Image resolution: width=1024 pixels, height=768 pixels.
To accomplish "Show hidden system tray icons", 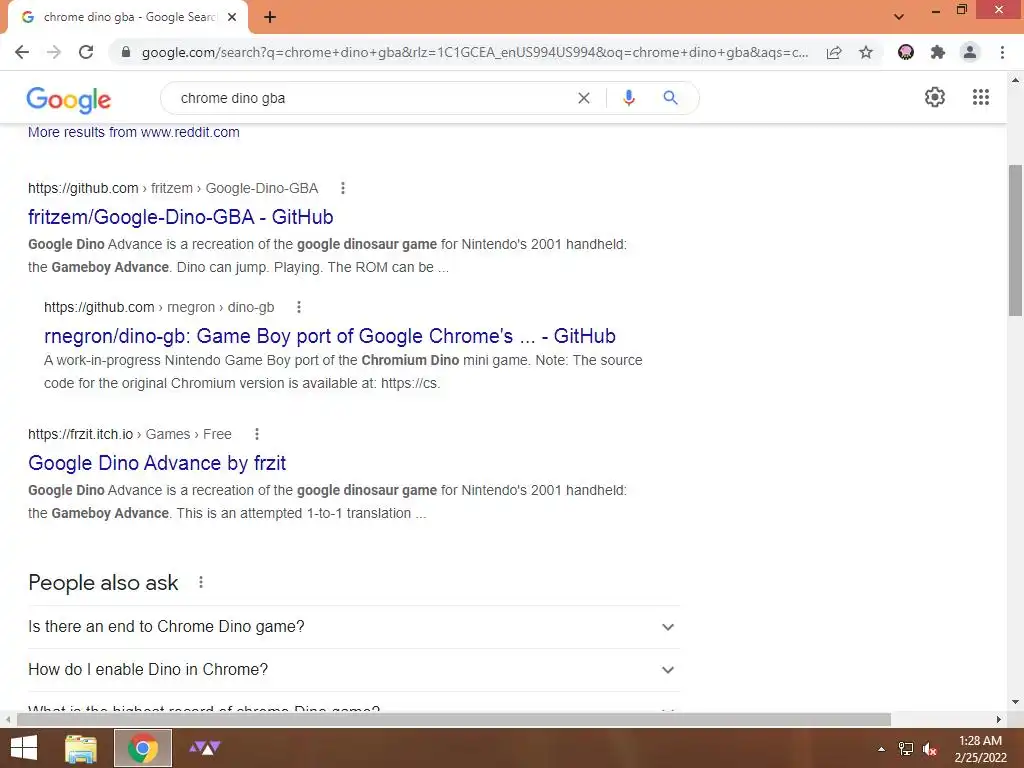I will [x=881, y=749].
